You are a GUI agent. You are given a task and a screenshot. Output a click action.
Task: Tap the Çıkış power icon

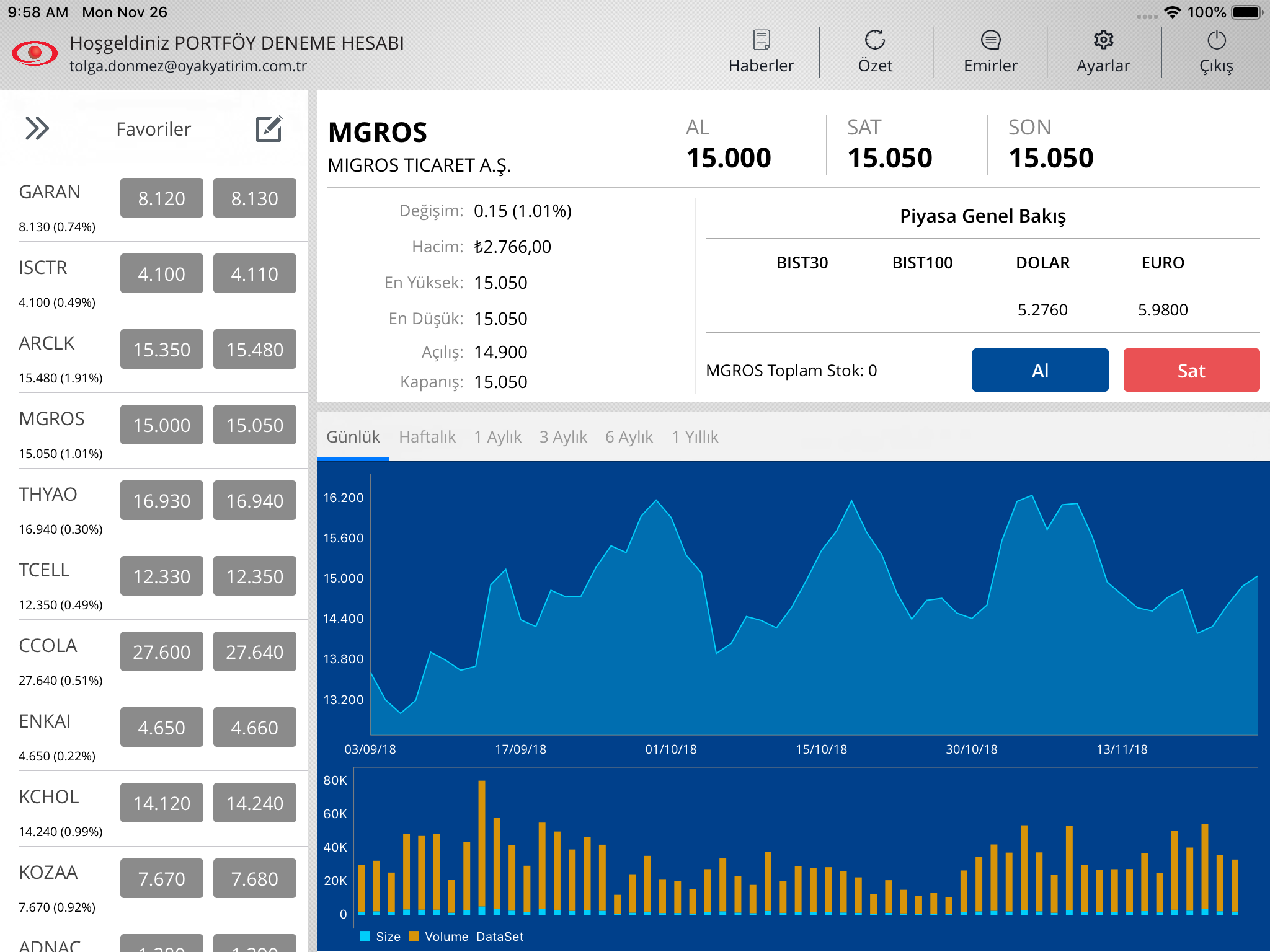pyautogui.click(x=1216, y=41)
